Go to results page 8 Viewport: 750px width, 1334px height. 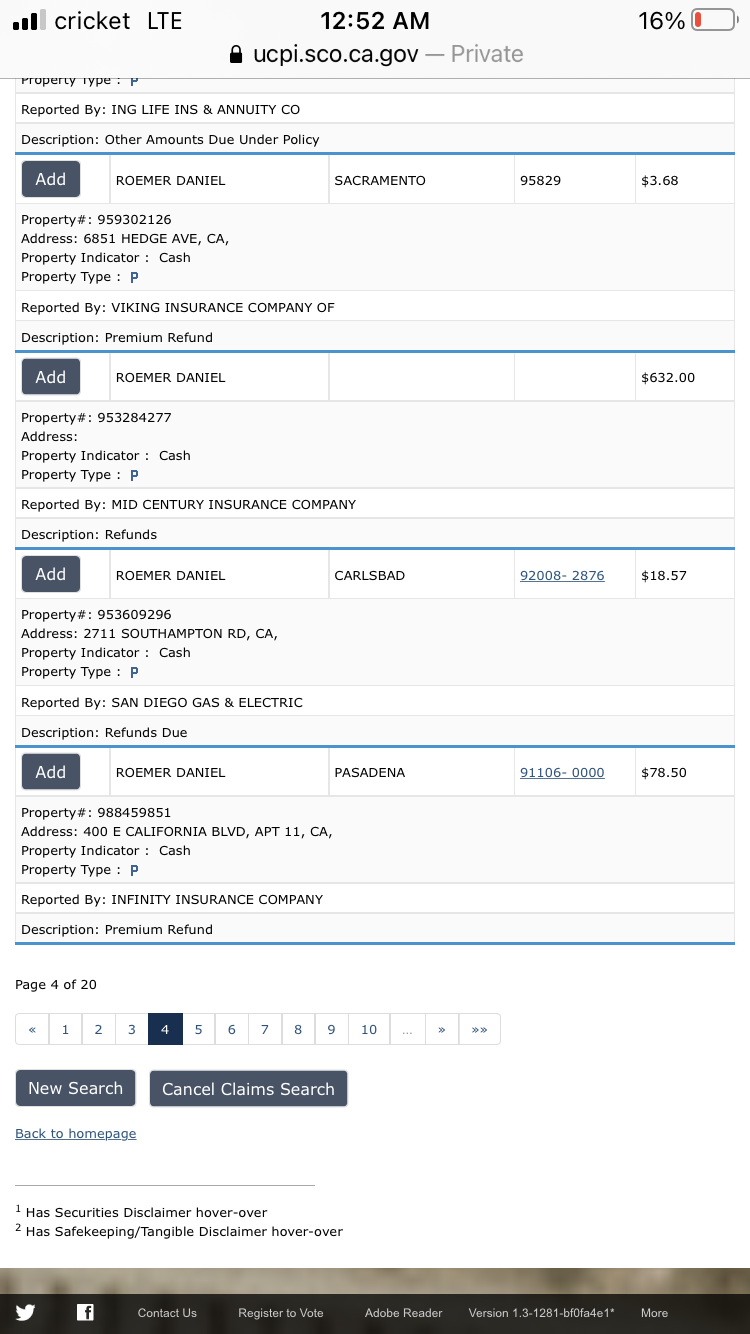click(298, 1029)
